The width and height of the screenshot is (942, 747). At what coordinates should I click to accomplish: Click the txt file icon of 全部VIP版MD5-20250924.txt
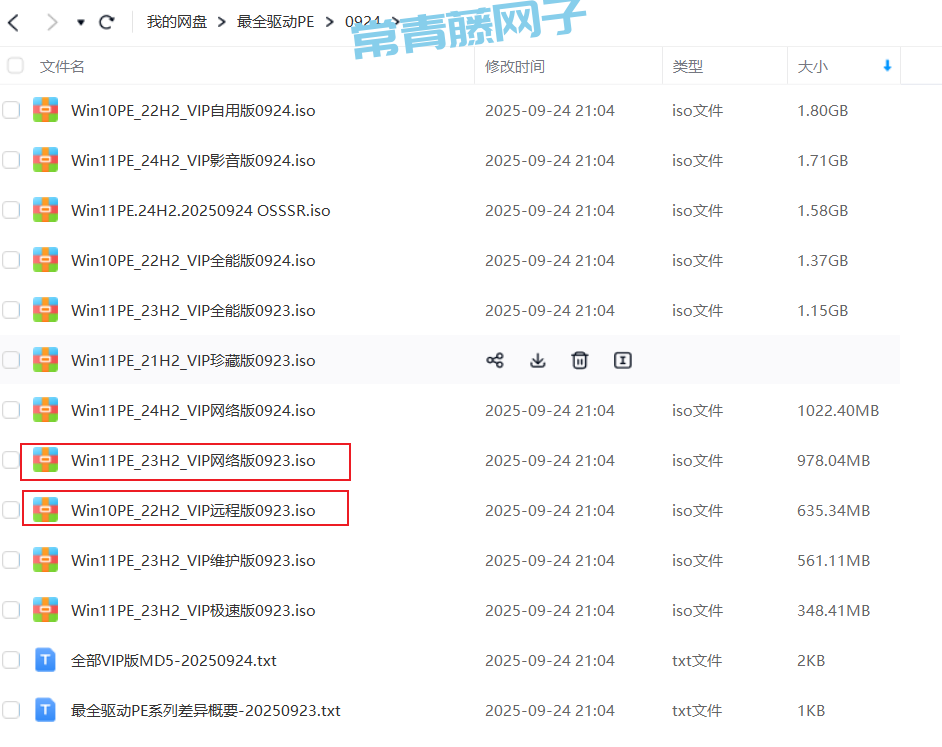(45, 660)
